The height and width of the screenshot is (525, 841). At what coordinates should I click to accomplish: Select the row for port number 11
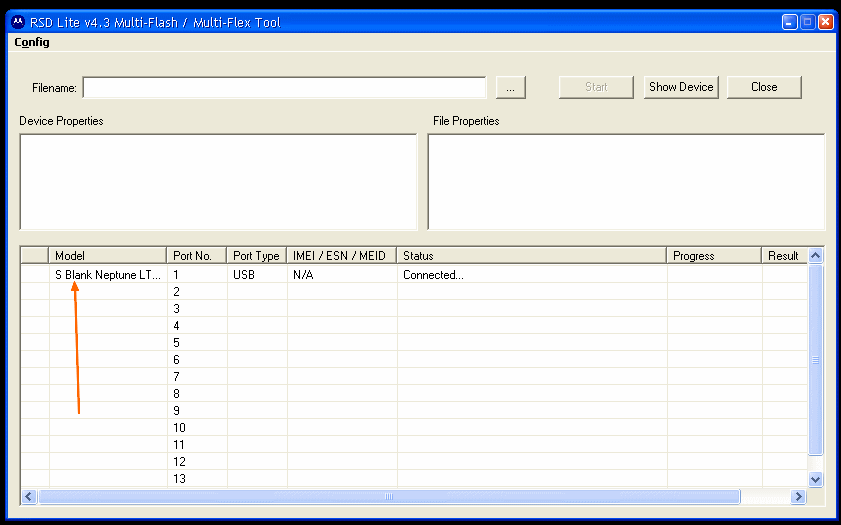click(x=414, y=445)
